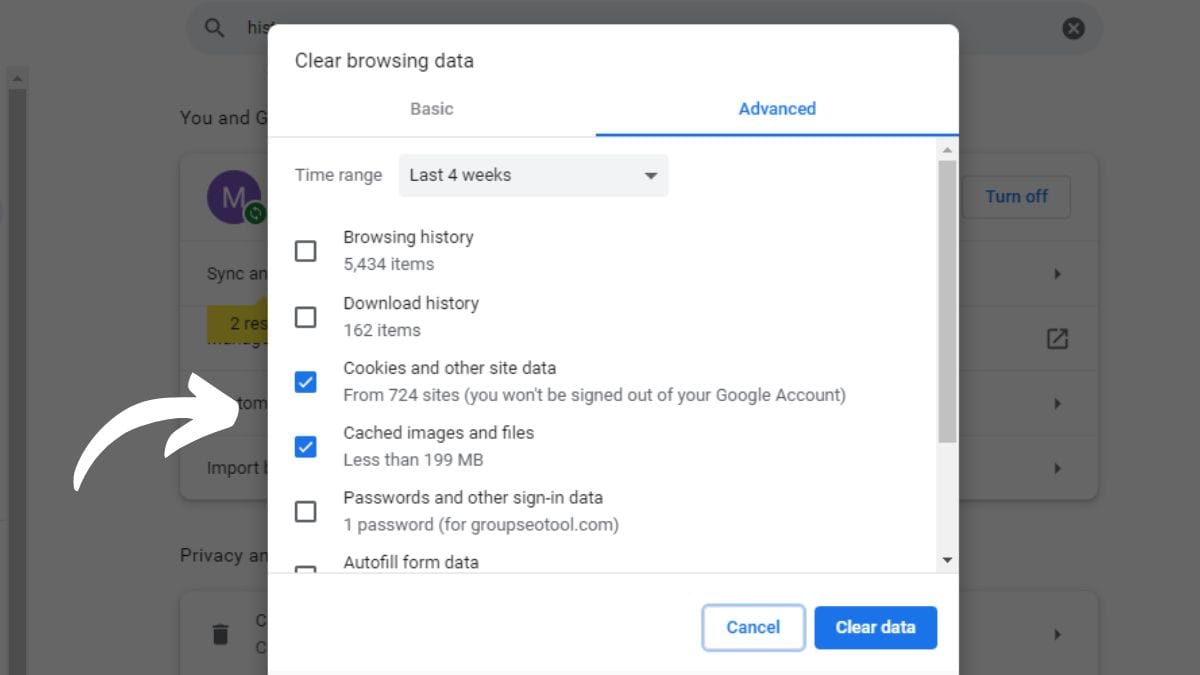Click the profile avatar with sync badge
The width and height of the screenshot is (1200, 675).
coord(234,197)
